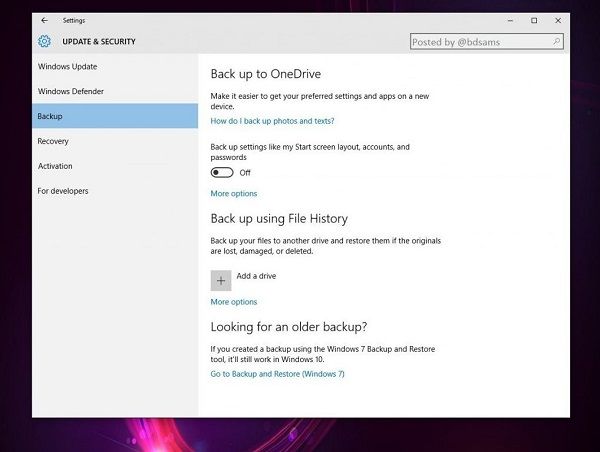The width and height of the screenshot is (600, 452).
Task: Click the plus icon to add a drive
Action: pos(221,281)
